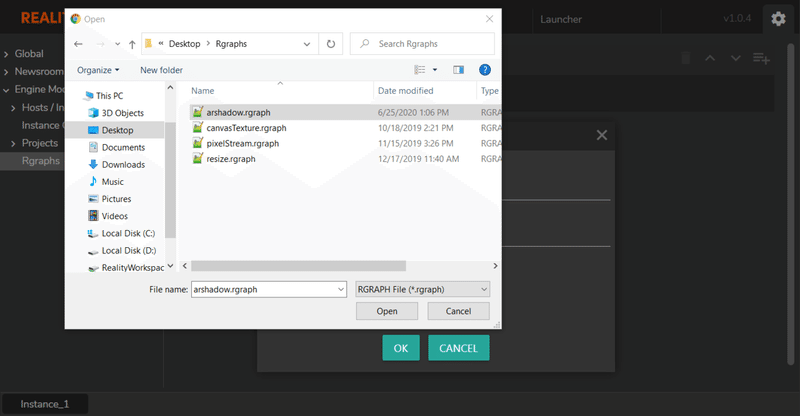Open This PC in navigation pane
This screenshot has height=416, width=800.
[x=104, y=95]
